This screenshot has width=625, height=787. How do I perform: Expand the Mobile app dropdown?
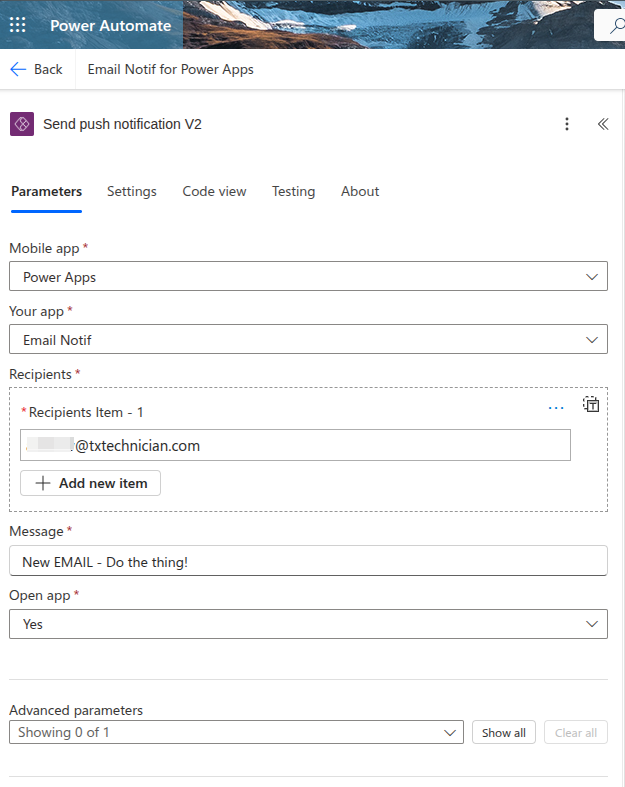[591, 277]
